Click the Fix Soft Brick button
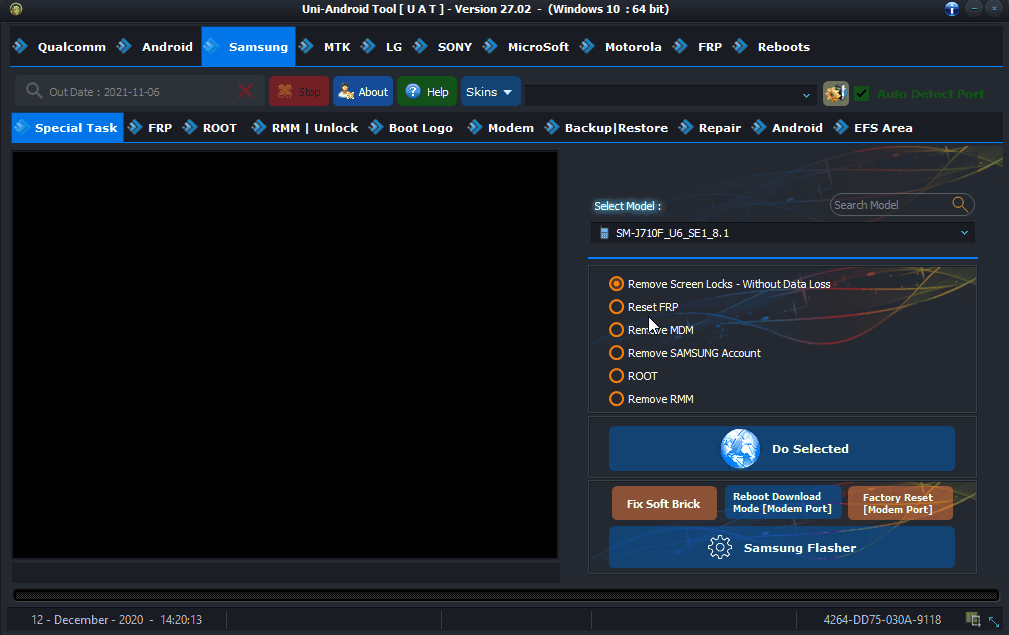Image resolution: width=1009 pixels, height=635 pixels. click(x=664, y=503)
